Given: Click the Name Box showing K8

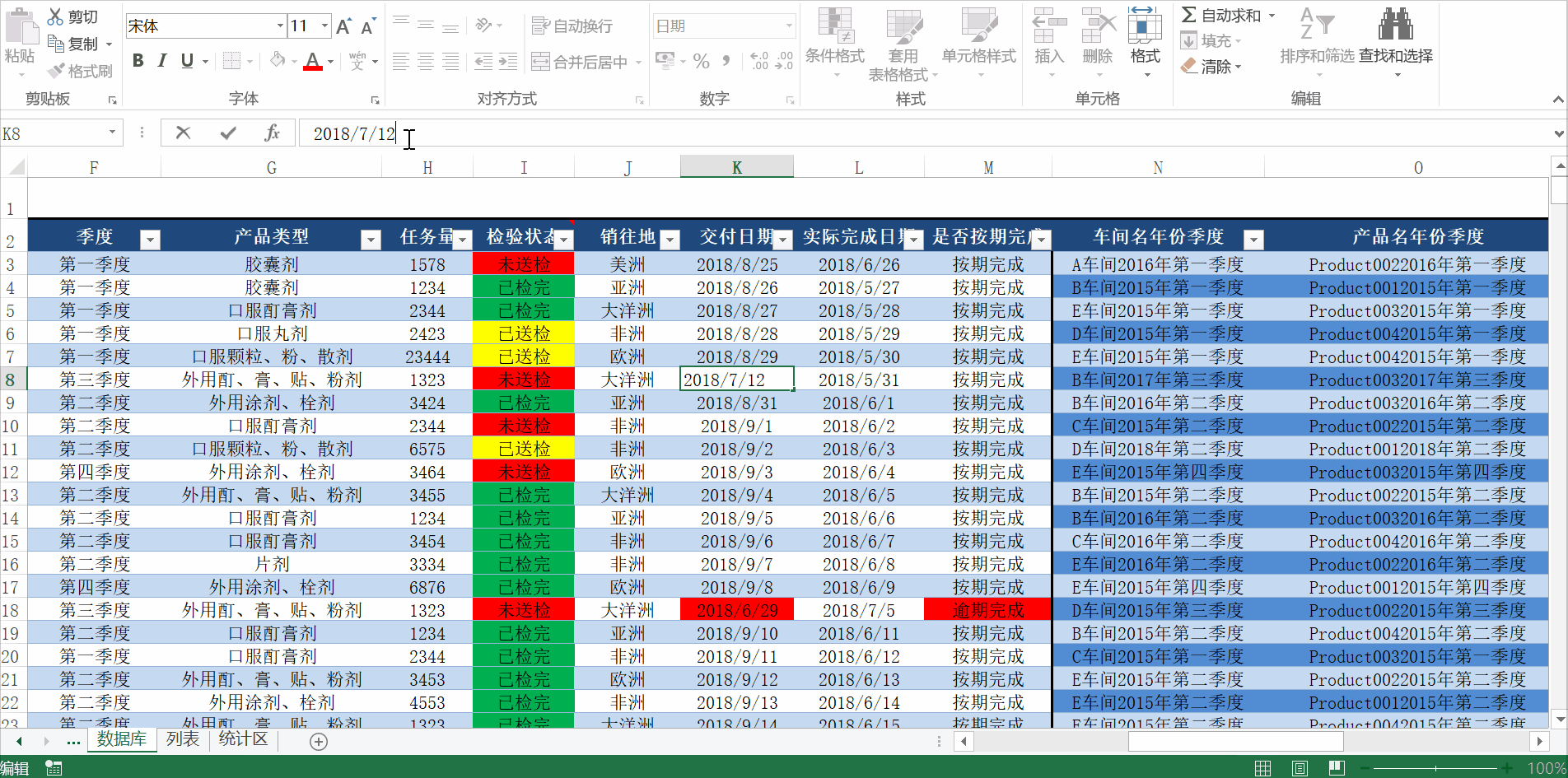Looking at the screenshot, I should [x=51, y=133].
